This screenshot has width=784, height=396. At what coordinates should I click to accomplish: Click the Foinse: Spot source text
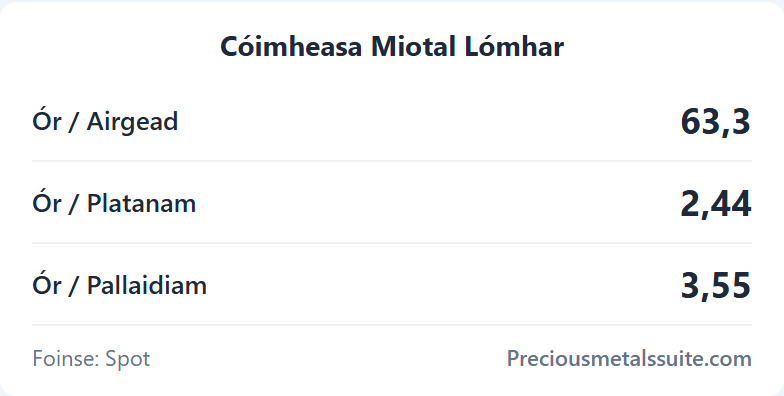click(x=91, y=359)
